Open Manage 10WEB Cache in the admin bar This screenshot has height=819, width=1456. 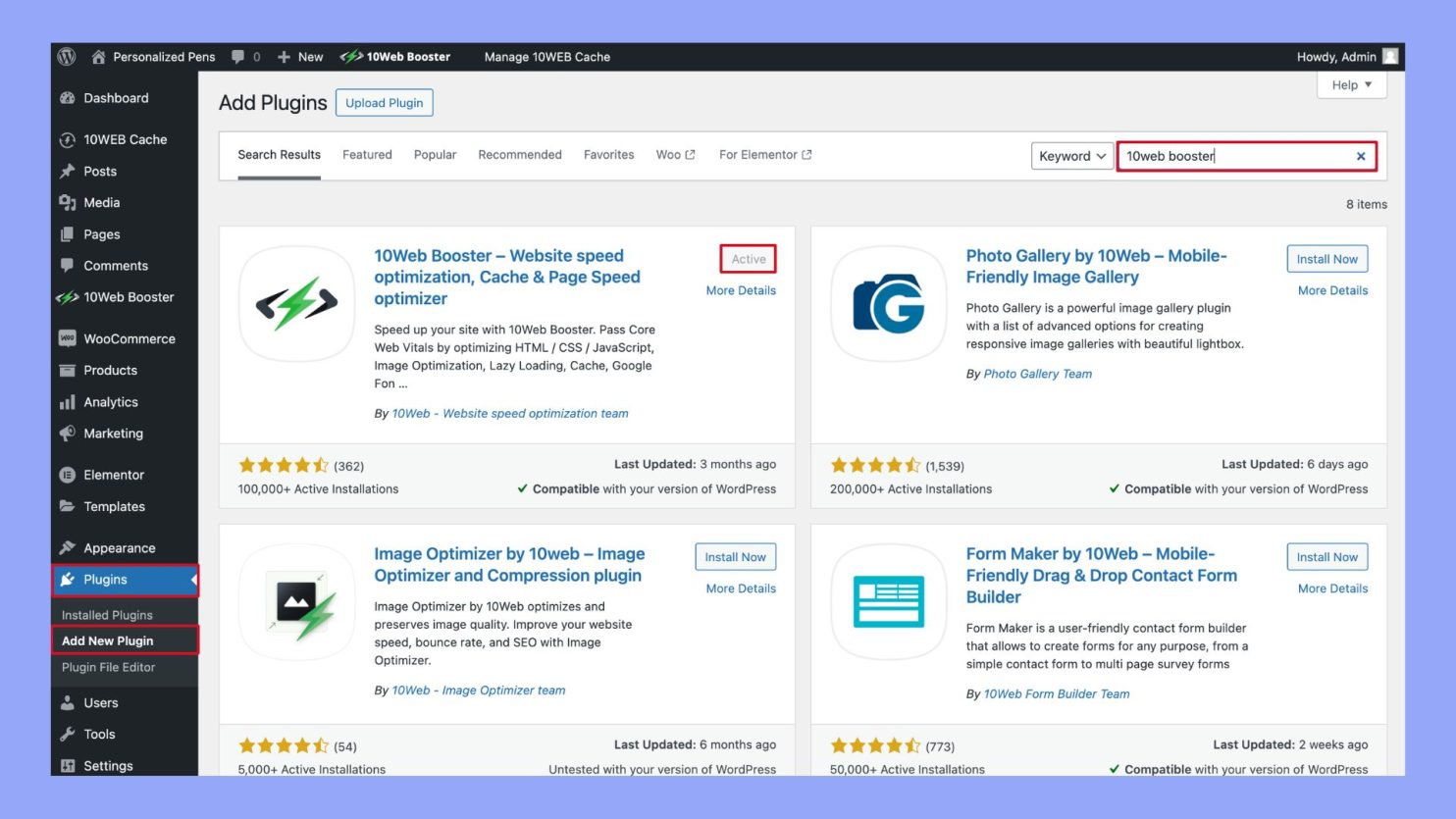click(x=546, y=57)
